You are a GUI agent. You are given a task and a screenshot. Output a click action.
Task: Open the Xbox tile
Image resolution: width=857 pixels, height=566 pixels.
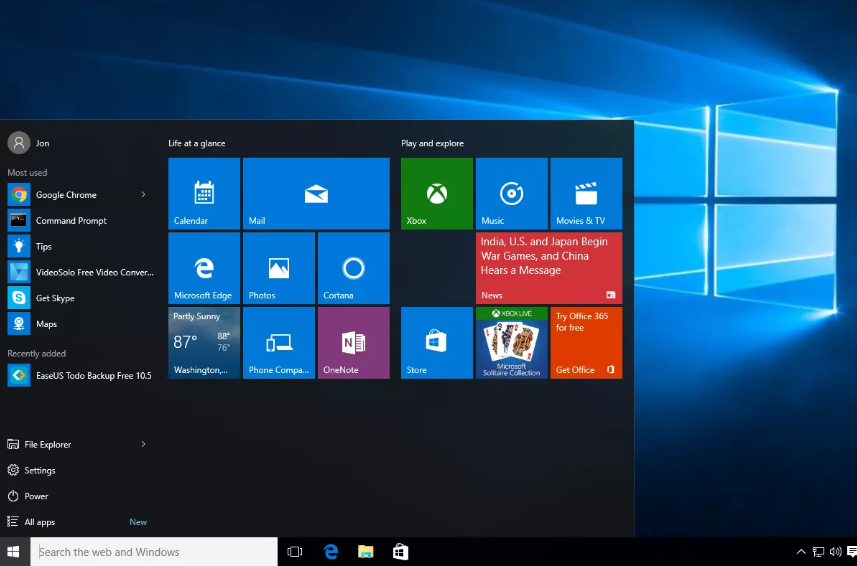[437, 193]
